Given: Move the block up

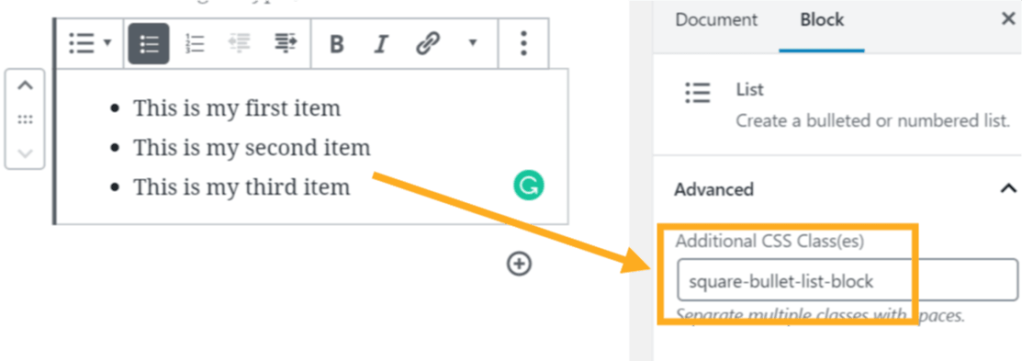Looking at the screenshot, I should pyautogui.click(x=25, y=85).
